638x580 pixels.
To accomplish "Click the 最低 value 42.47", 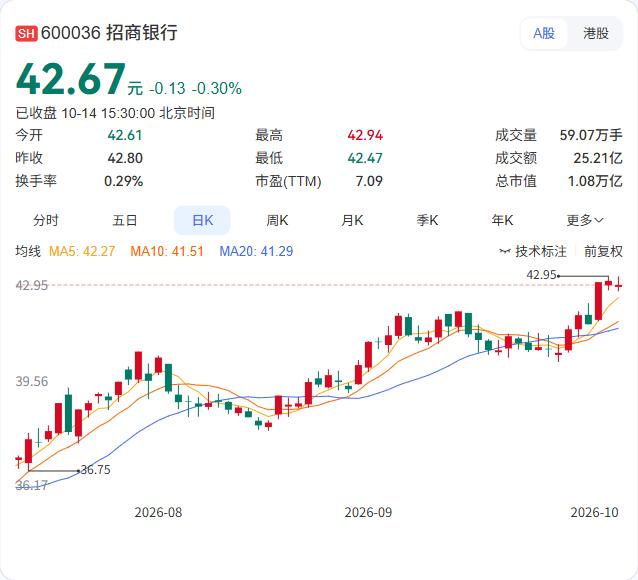I will 365,158.
